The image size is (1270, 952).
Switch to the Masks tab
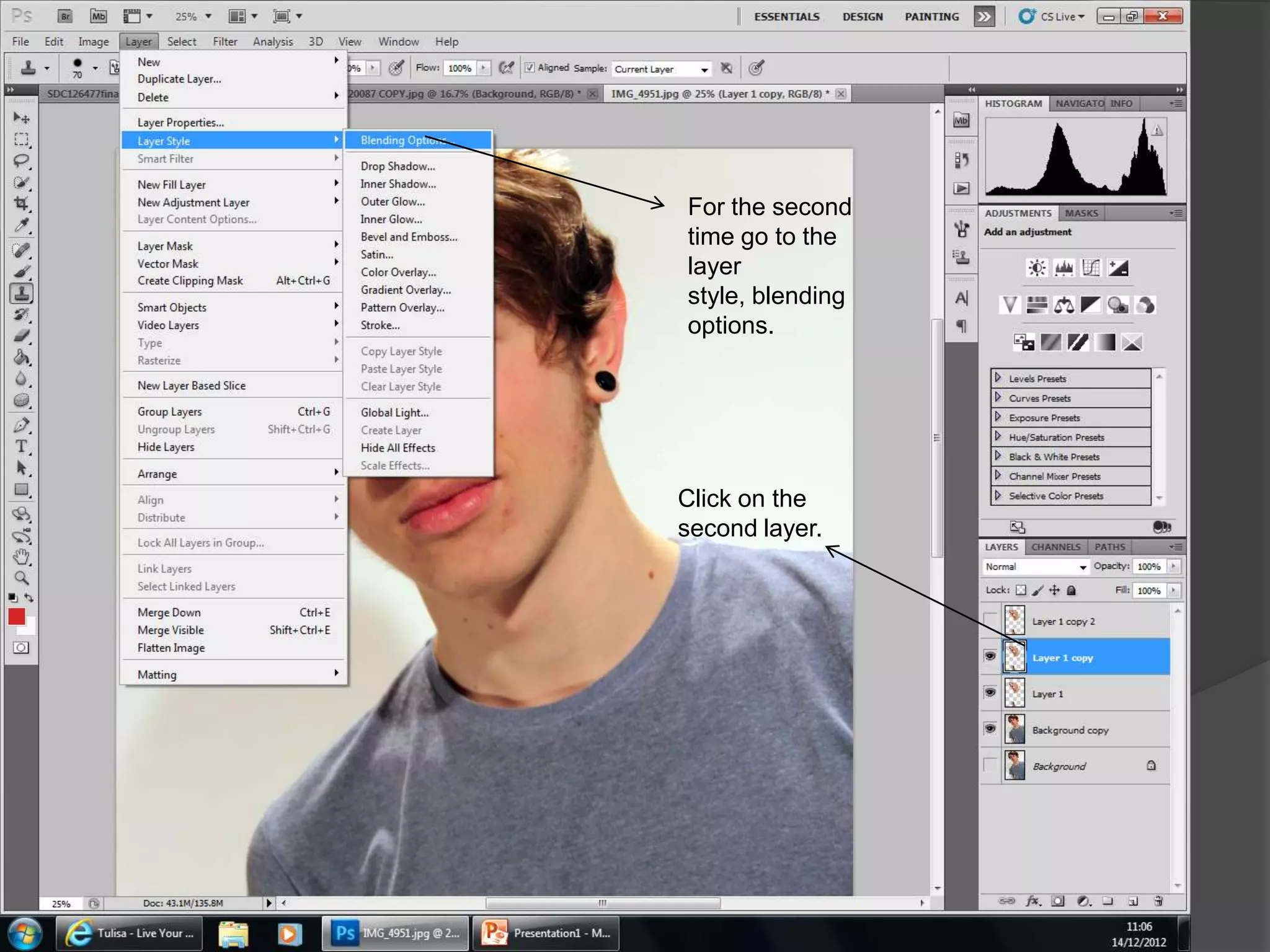(1081, 213)
